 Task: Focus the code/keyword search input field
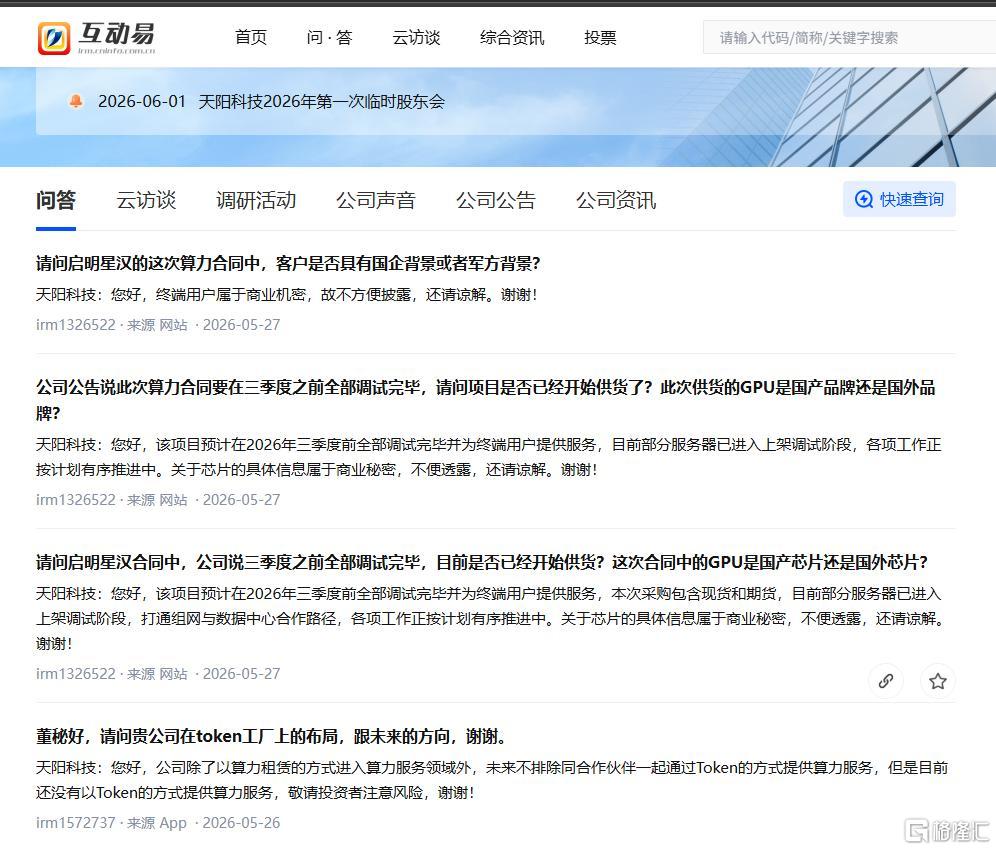point(849,37)
